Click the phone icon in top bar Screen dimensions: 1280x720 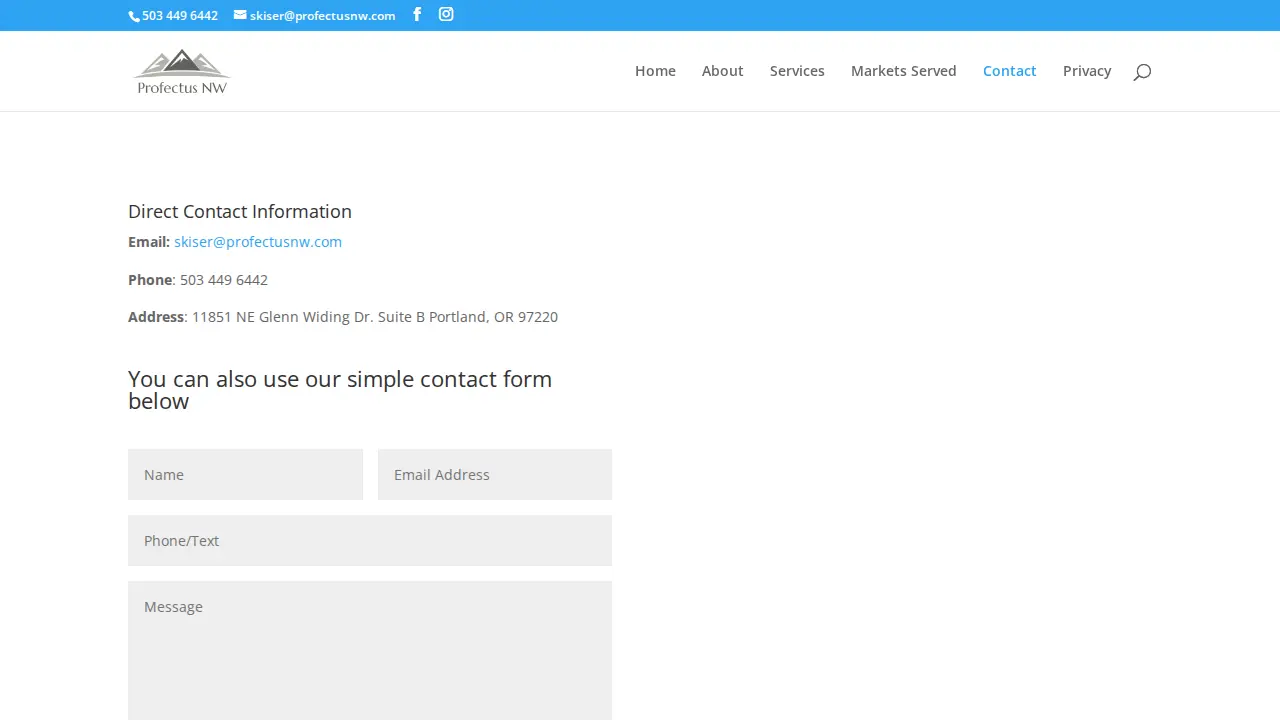pos(134,16)
